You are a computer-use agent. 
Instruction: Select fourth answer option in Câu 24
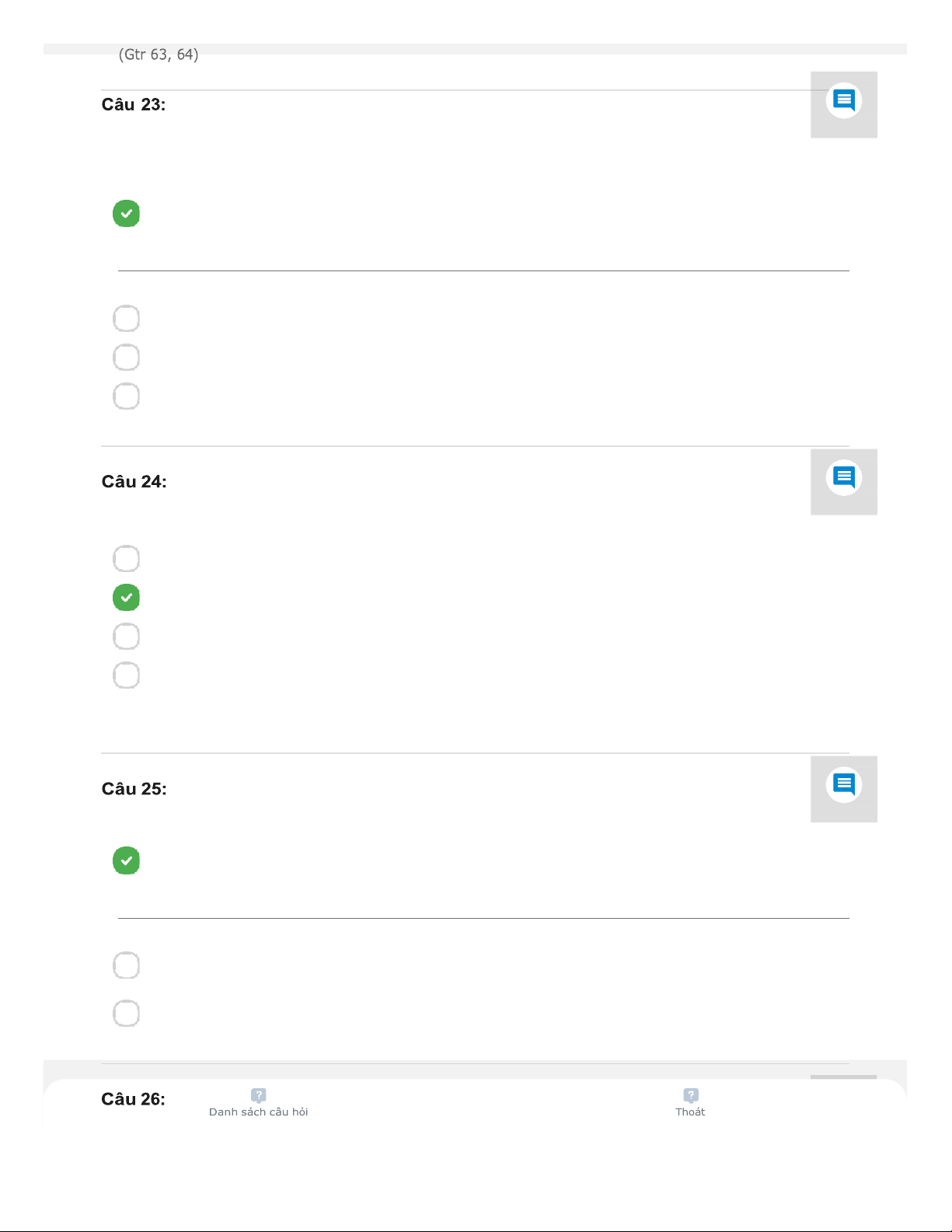[x=126, y=675]
